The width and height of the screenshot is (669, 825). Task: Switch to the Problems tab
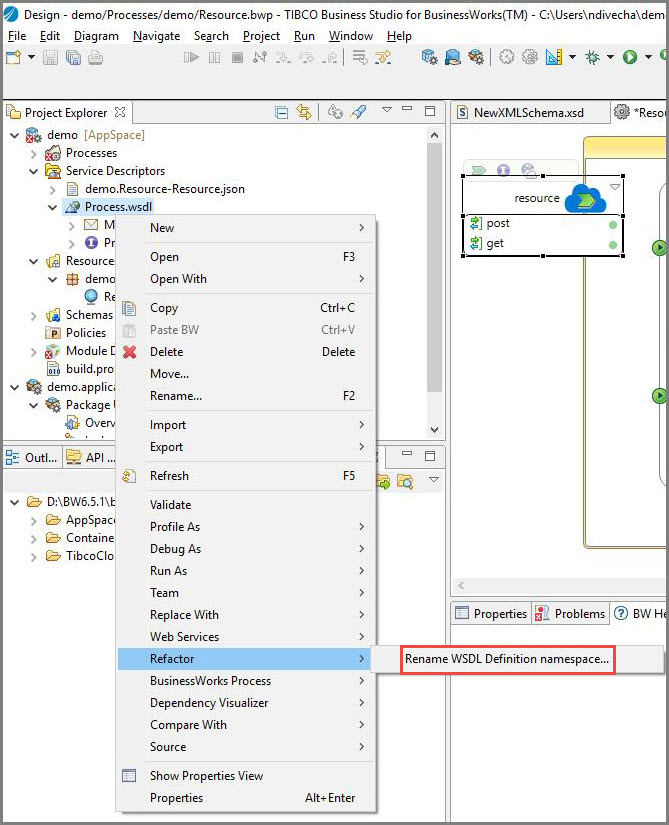pos(570,613)
